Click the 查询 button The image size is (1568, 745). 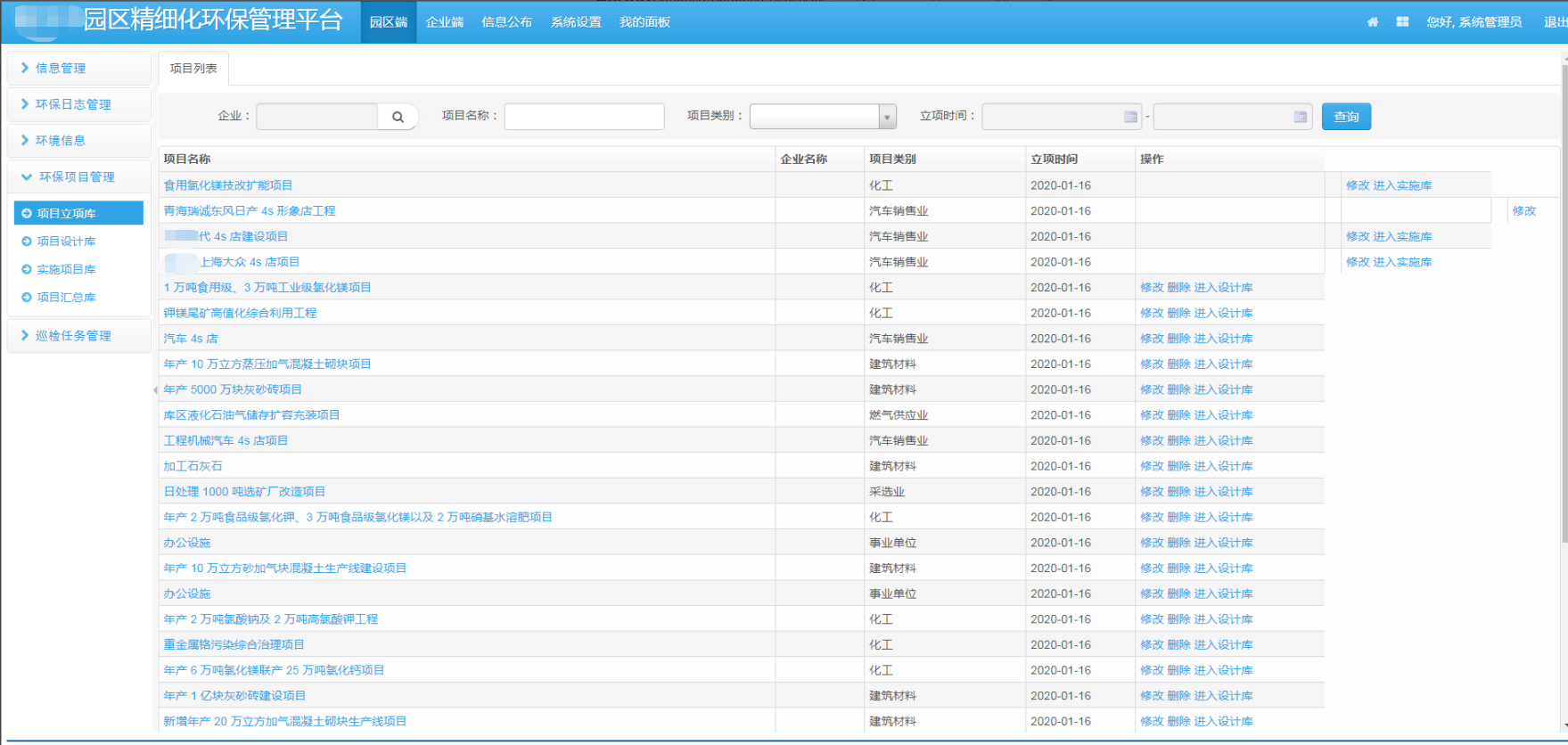click(1345, 117)
